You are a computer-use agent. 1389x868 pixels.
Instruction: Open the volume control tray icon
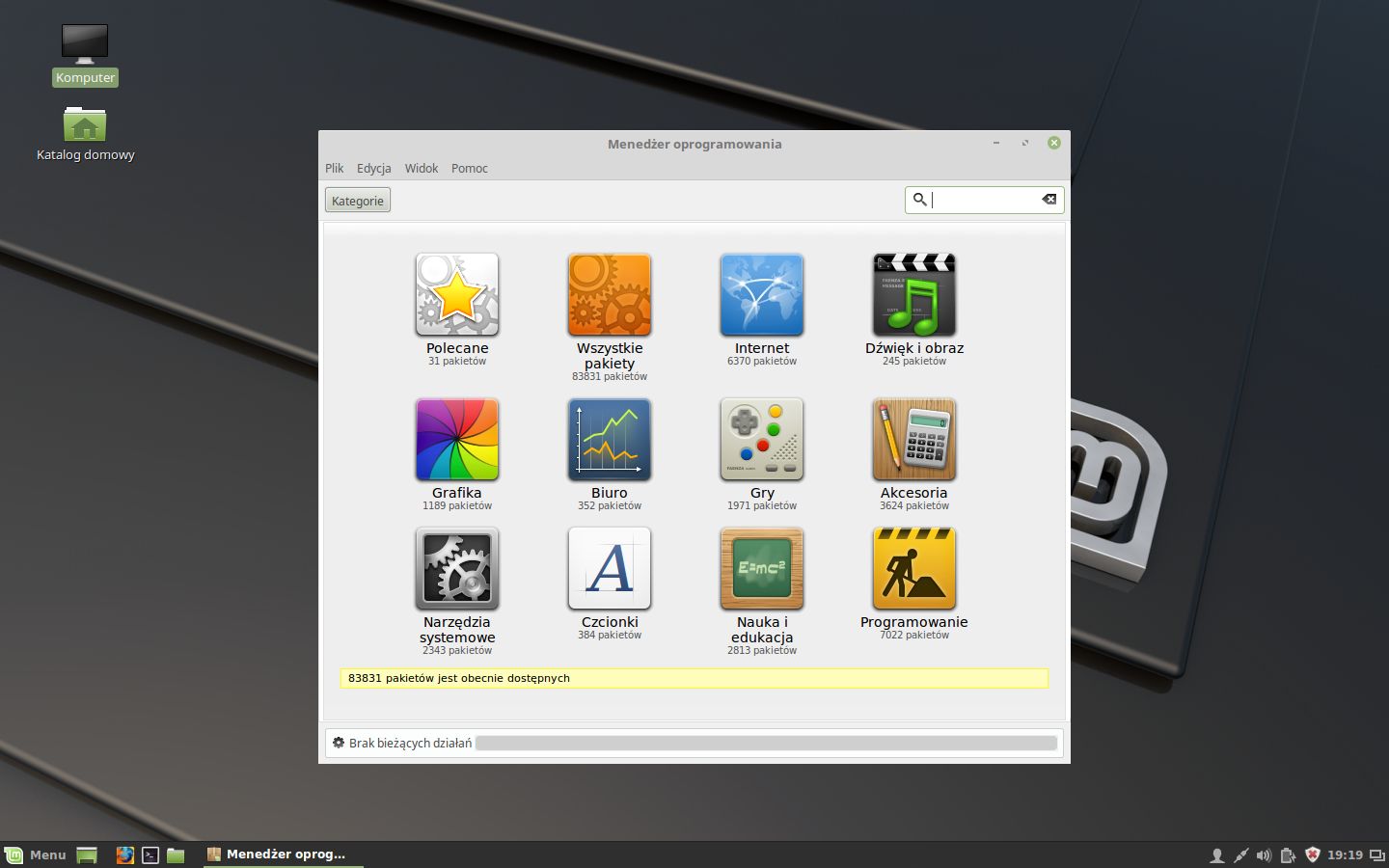click(x=1264, y=854)
